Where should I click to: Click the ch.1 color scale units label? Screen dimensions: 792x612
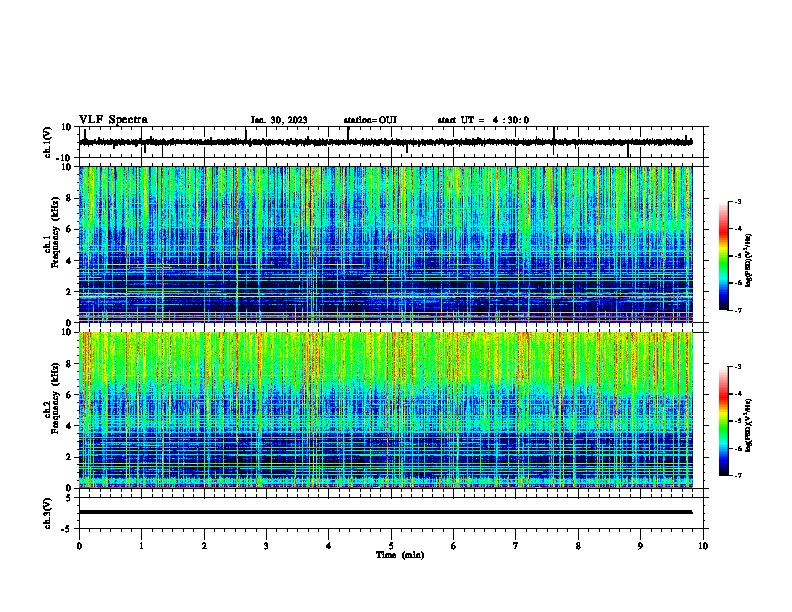[x=749, y=260]
